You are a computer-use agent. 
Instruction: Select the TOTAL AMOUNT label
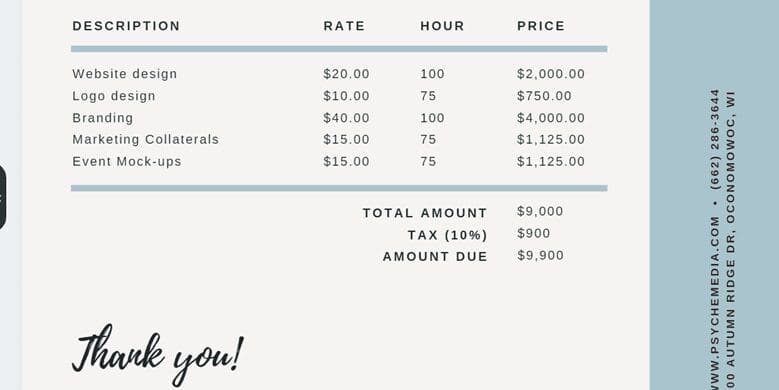tap(425, 213)
